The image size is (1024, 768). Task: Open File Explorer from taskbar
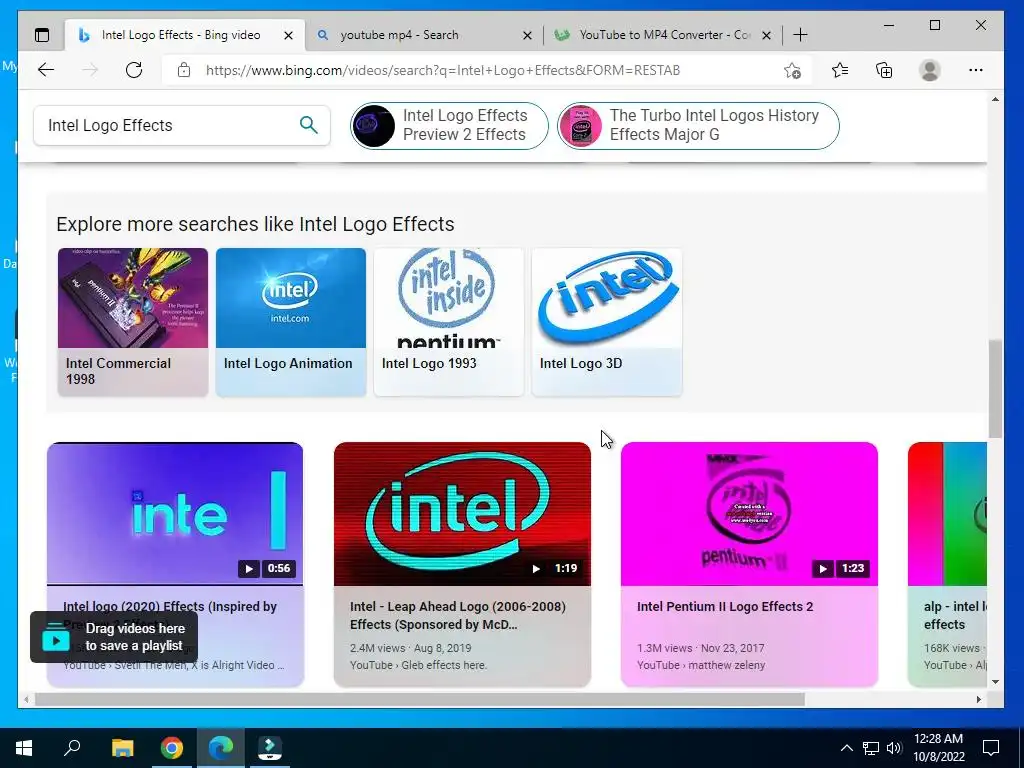click(122, 748)
